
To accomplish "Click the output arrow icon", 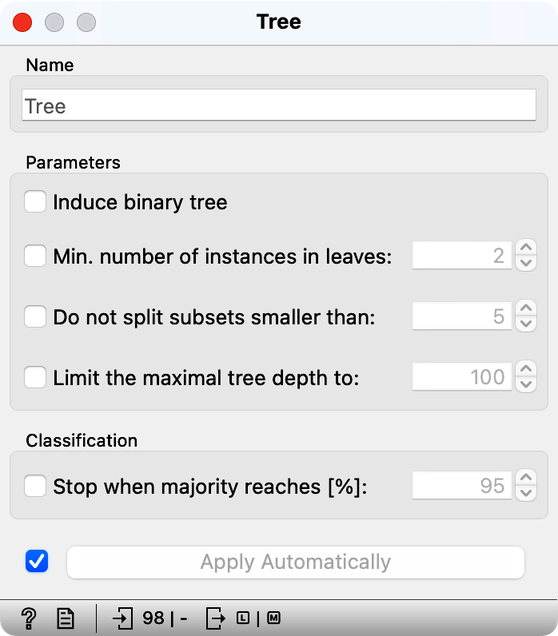I will (215, 618).
